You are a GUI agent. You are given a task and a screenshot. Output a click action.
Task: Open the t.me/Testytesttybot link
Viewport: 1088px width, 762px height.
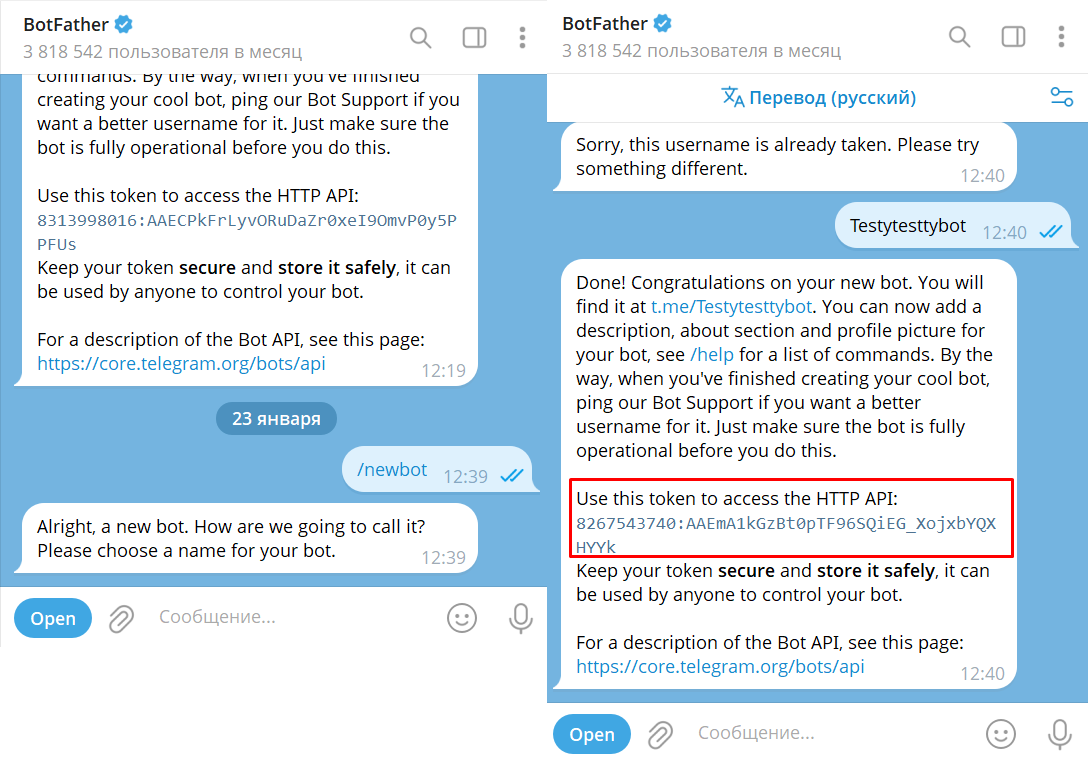732,306
